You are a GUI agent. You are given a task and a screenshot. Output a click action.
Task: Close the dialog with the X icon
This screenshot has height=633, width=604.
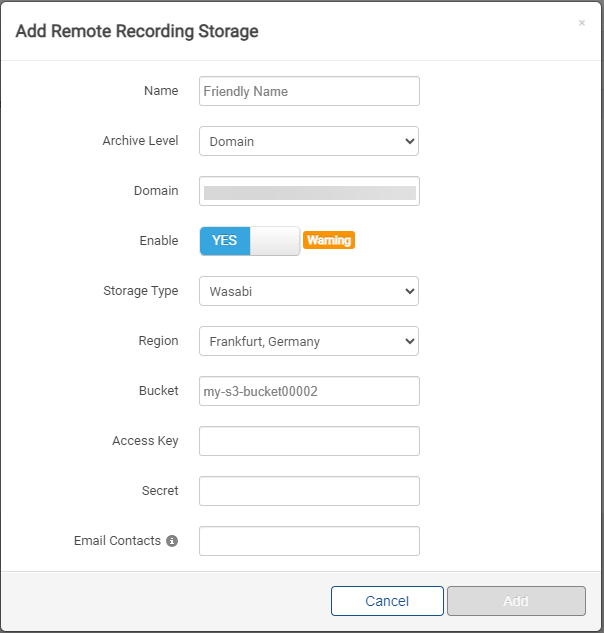tap(582, 23)
